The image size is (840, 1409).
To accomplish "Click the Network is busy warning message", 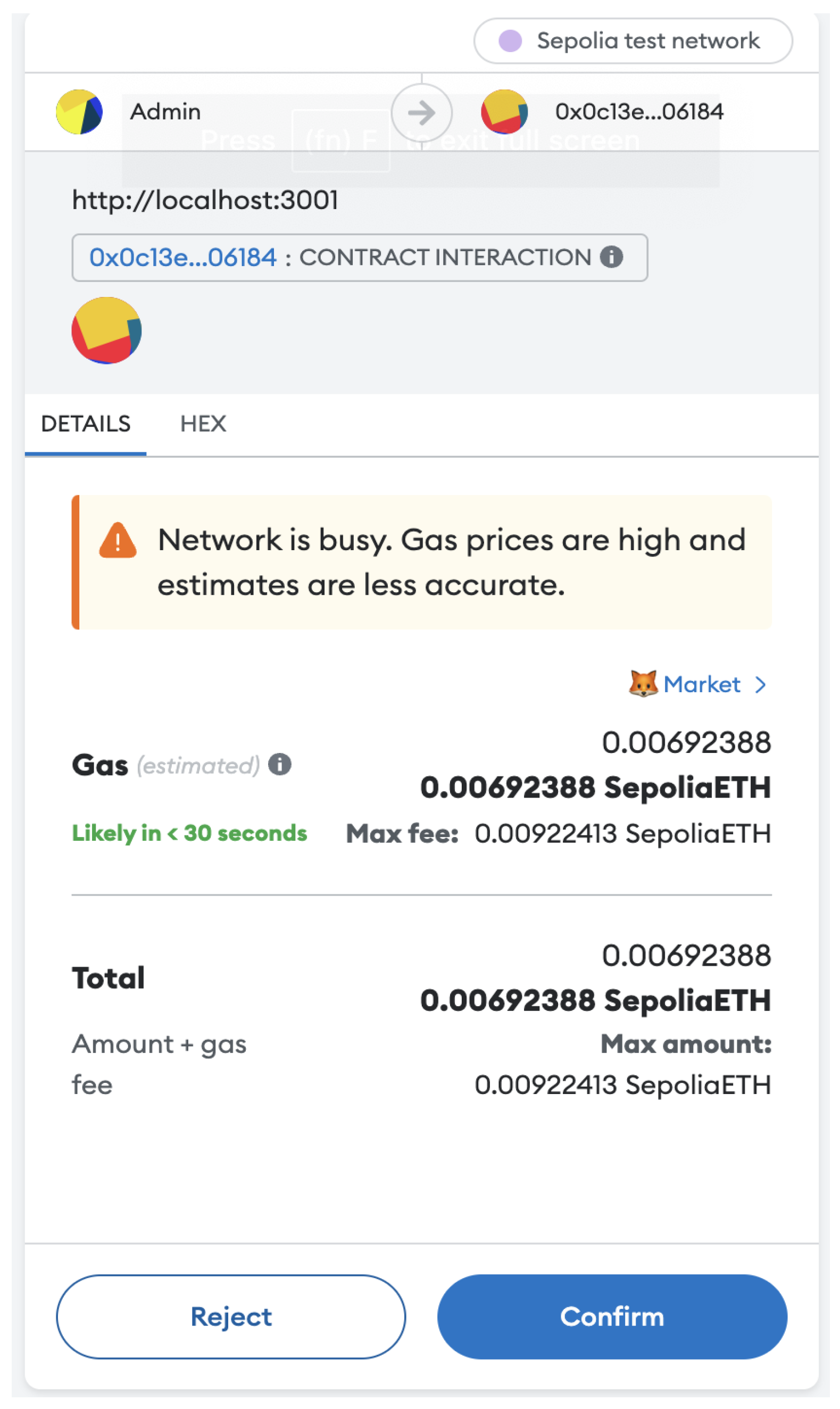I will tap(452, 562).
